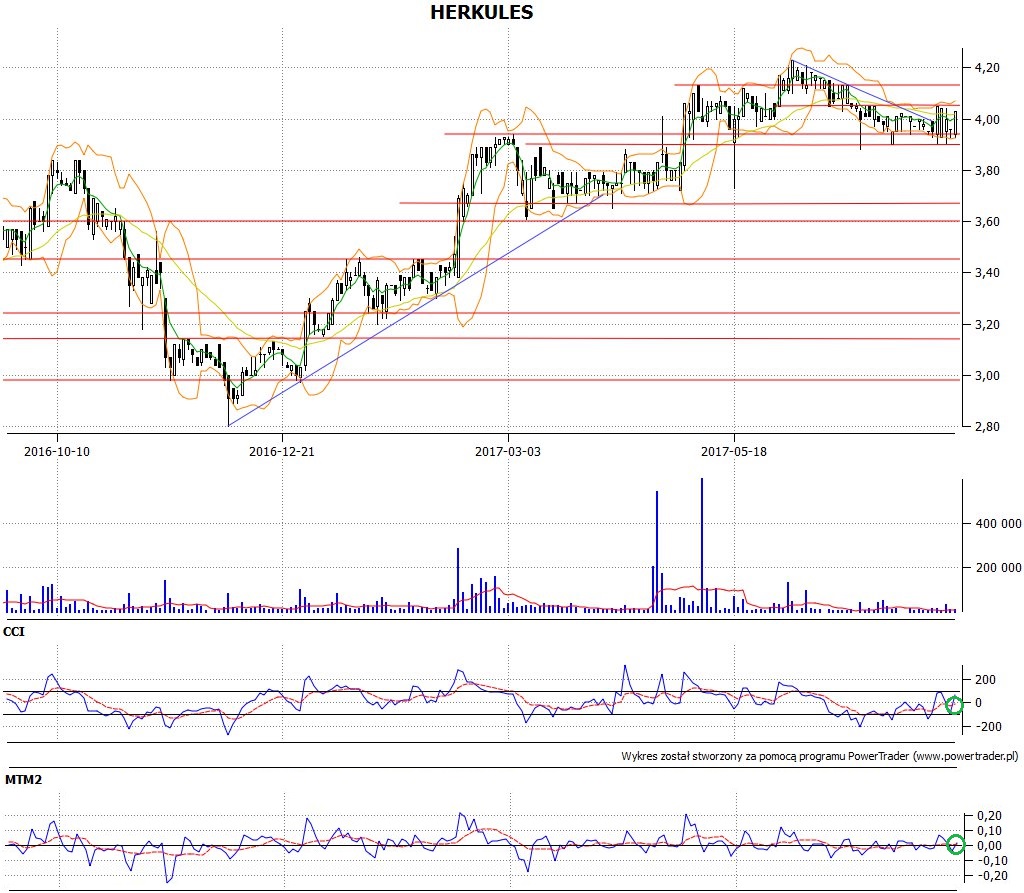
Task: Click the 3,00 price axis label
Action: pos(987,375)
